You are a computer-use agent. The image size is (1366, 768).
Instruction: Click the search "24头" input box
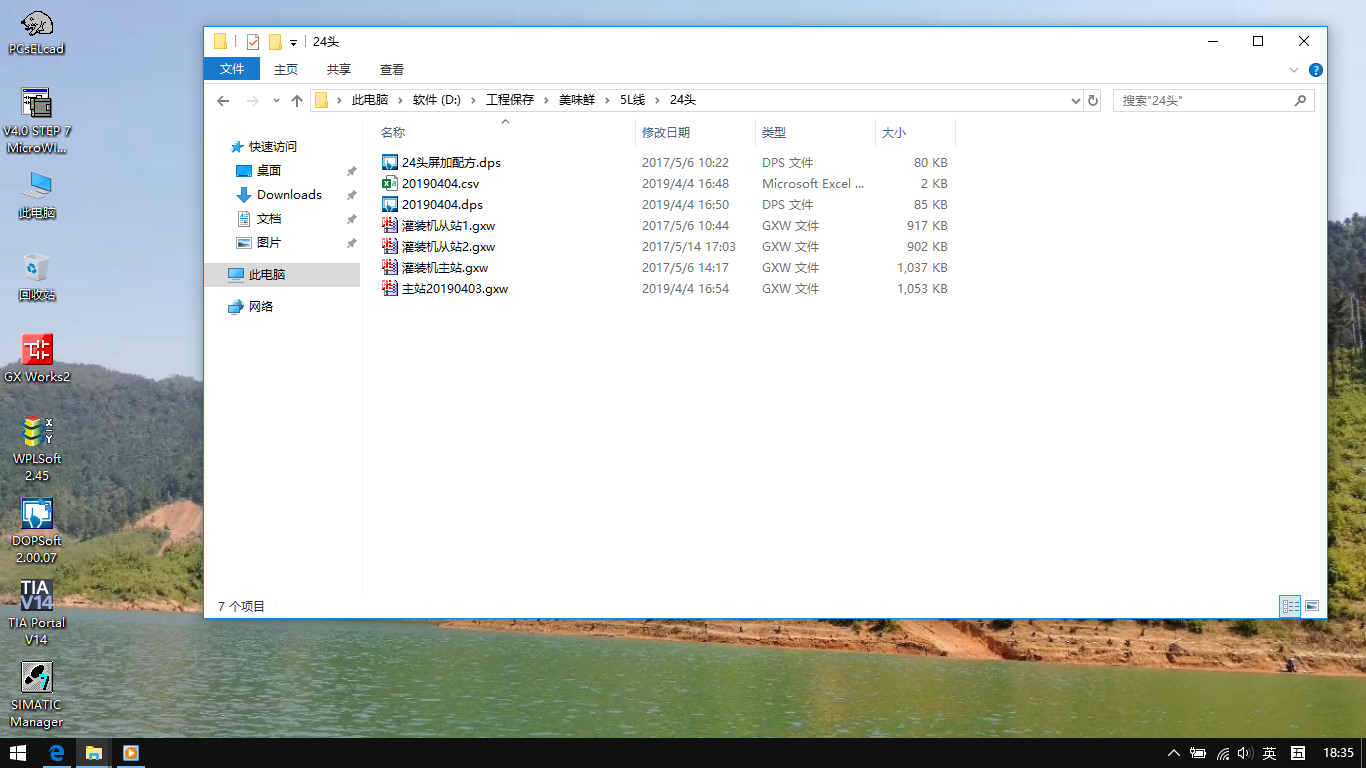[x=1203, y=101]
